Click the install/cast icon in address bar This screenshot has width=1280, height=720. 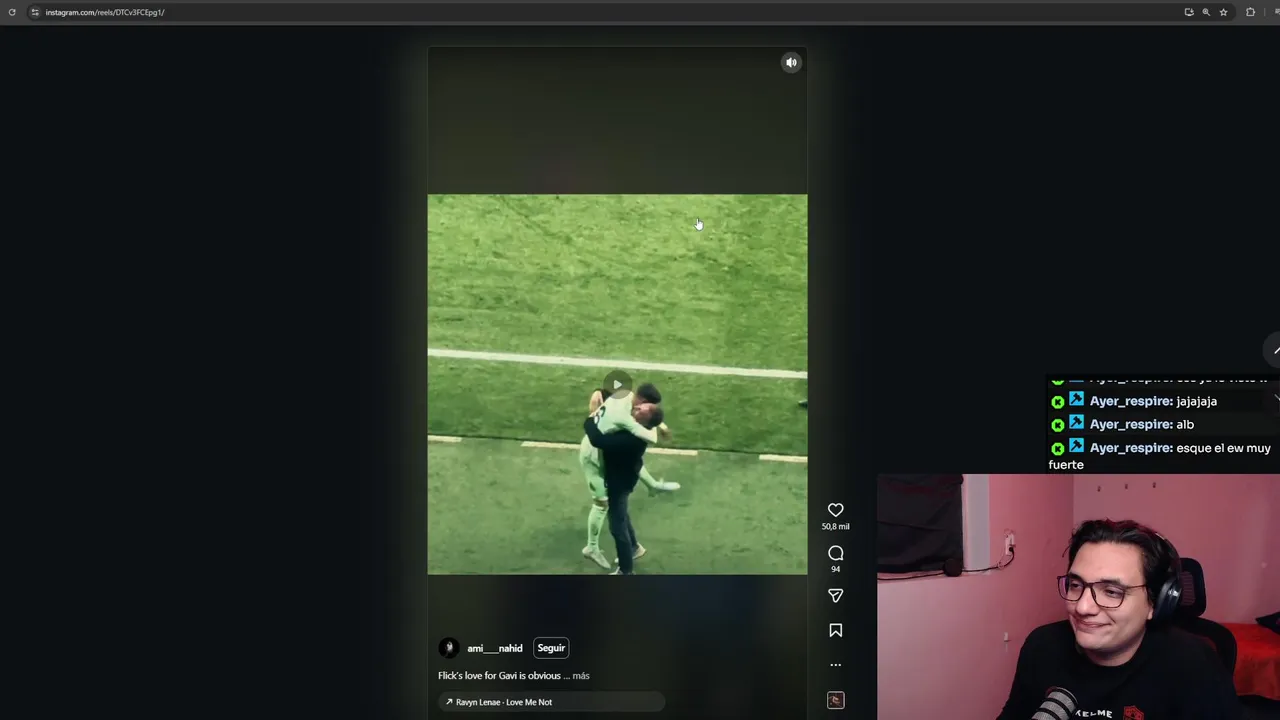(1189, 12)
